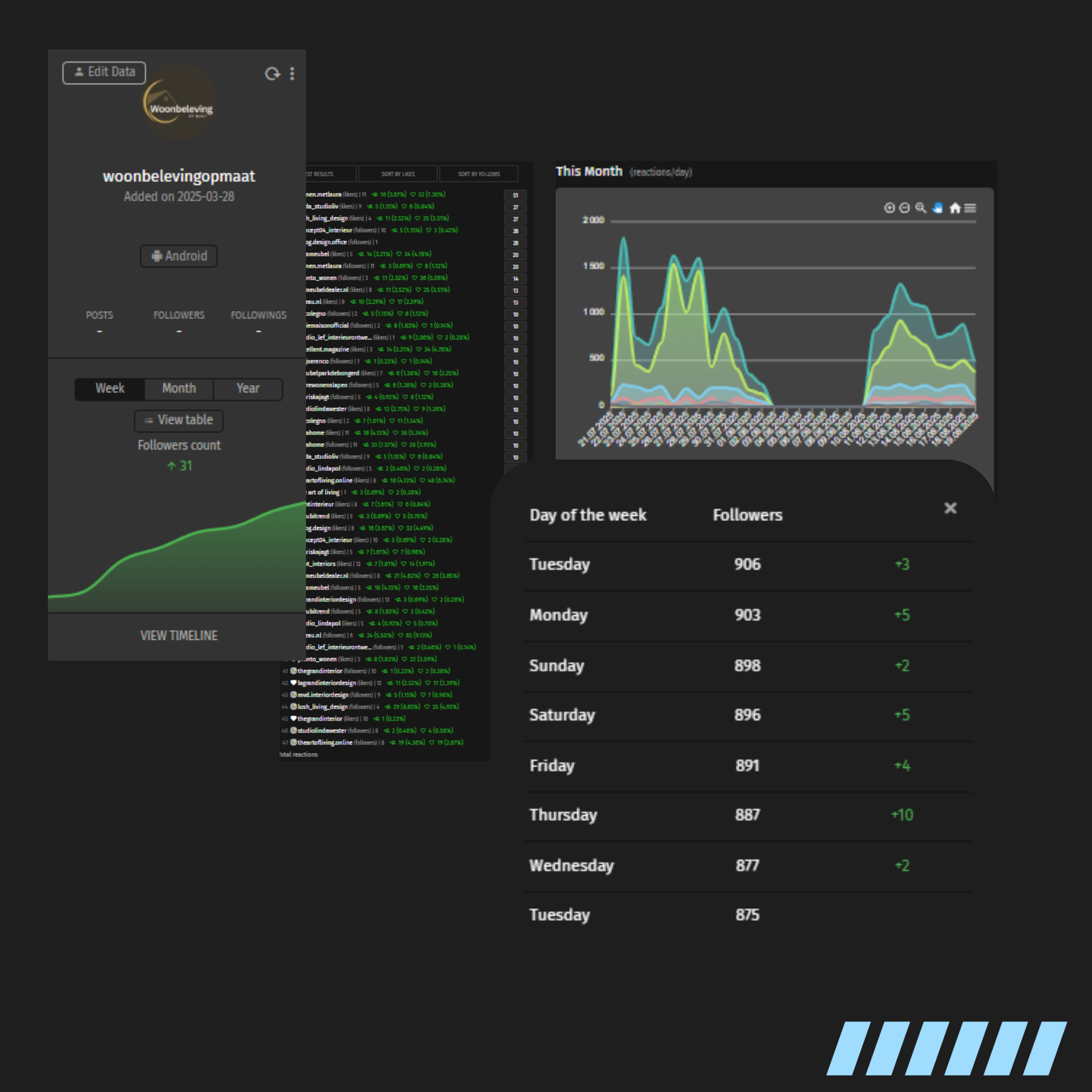
Task: Open View table for followers count
Action: tap(179, 420)
